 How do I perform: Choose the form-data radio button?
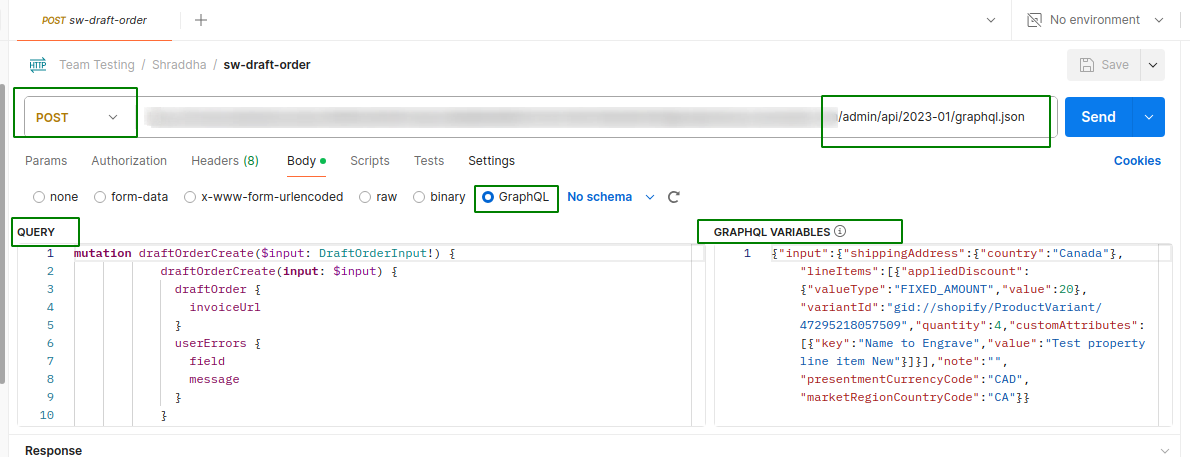pyautogui.click(x=100, y=197)
